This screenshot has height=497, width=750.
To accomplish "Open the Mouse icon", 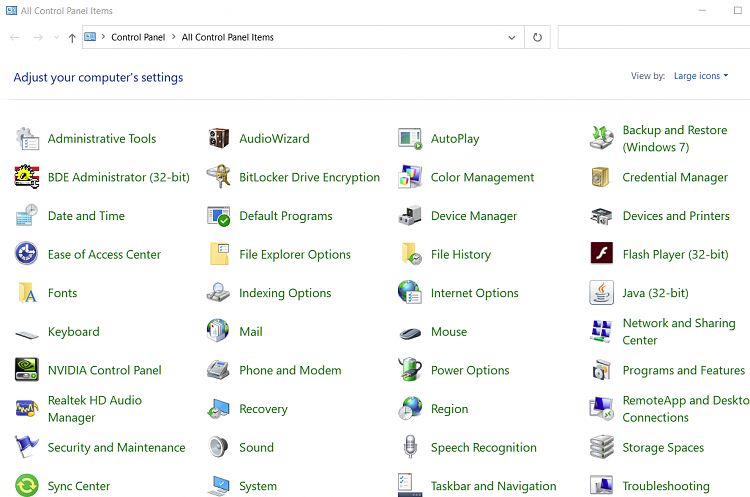I will (x=410, y=333).
